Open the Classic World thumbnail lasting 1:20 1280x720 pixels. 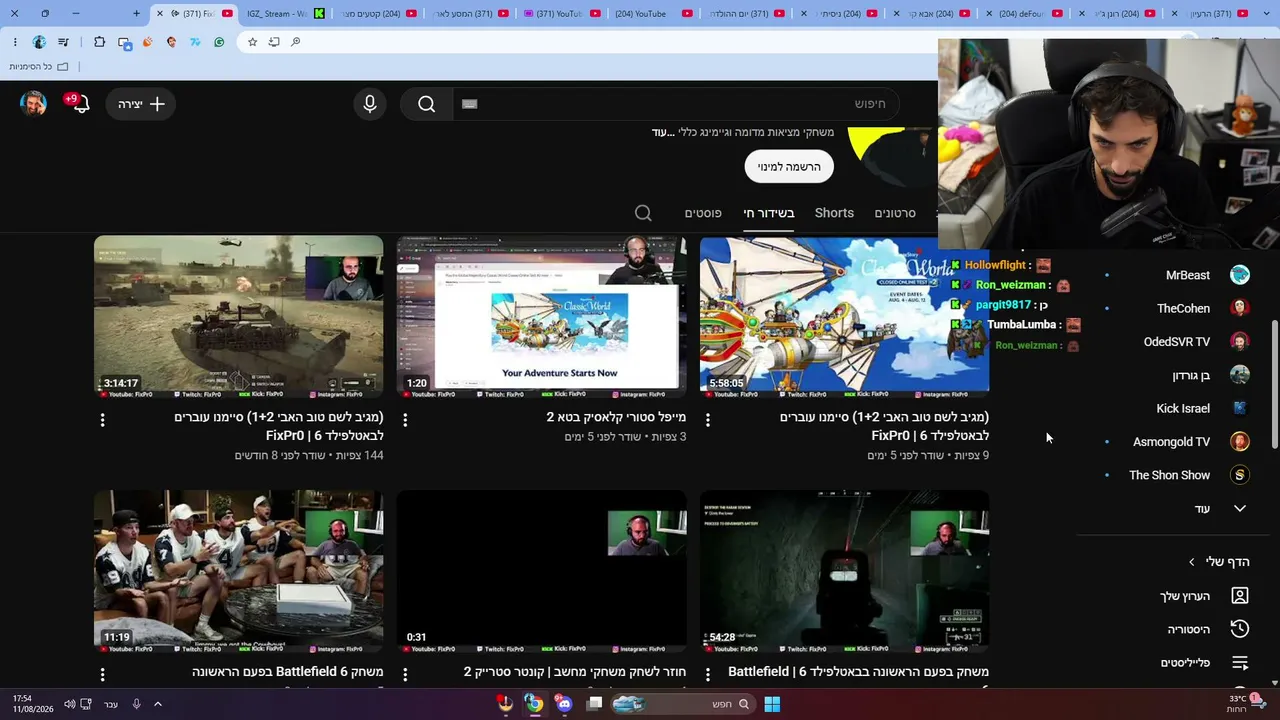pos(541,317)
